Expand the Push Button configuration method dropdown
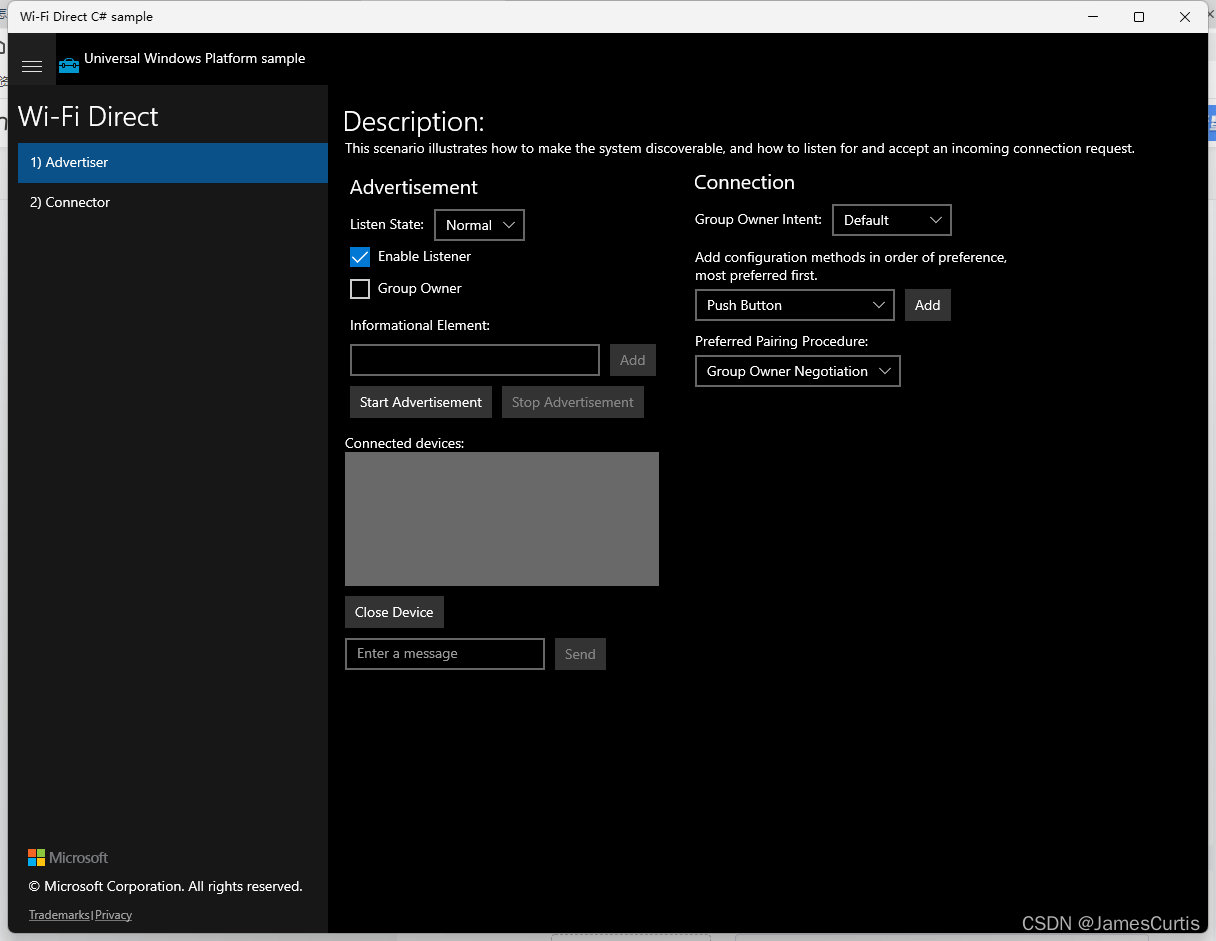 (795, 305)
